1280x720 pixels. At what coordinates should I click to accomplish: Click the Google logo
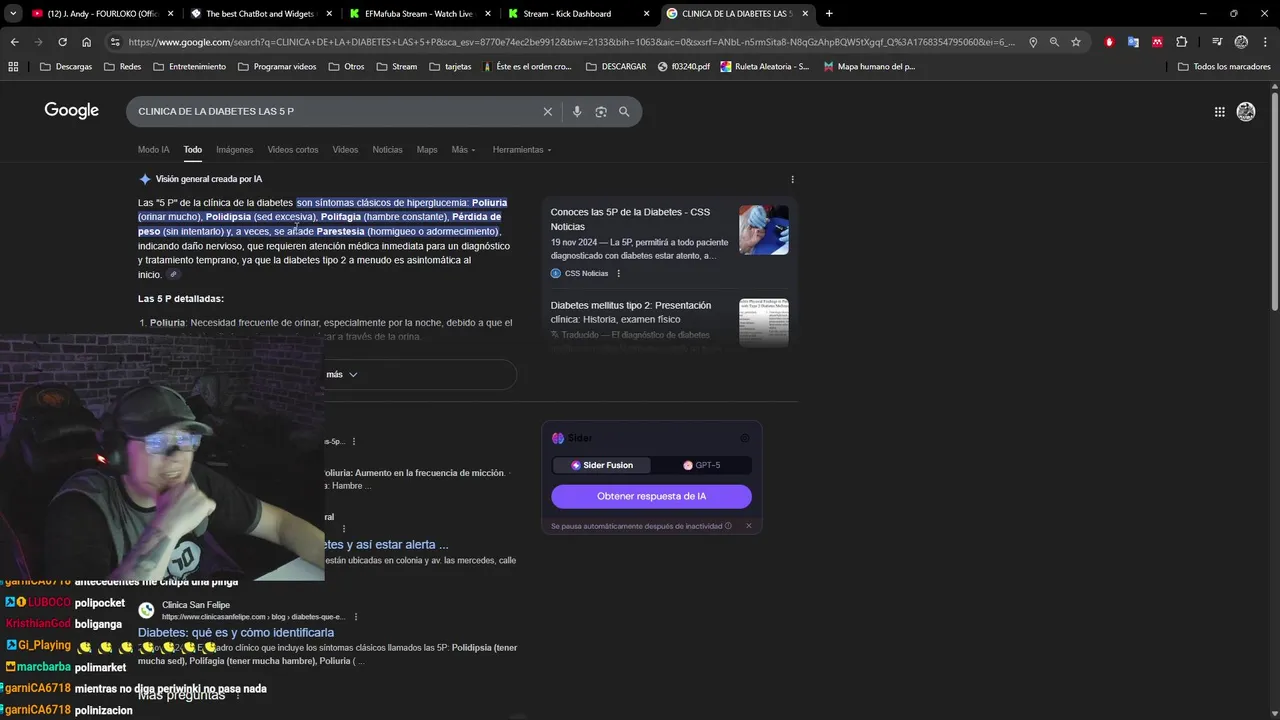pos(71,110)
